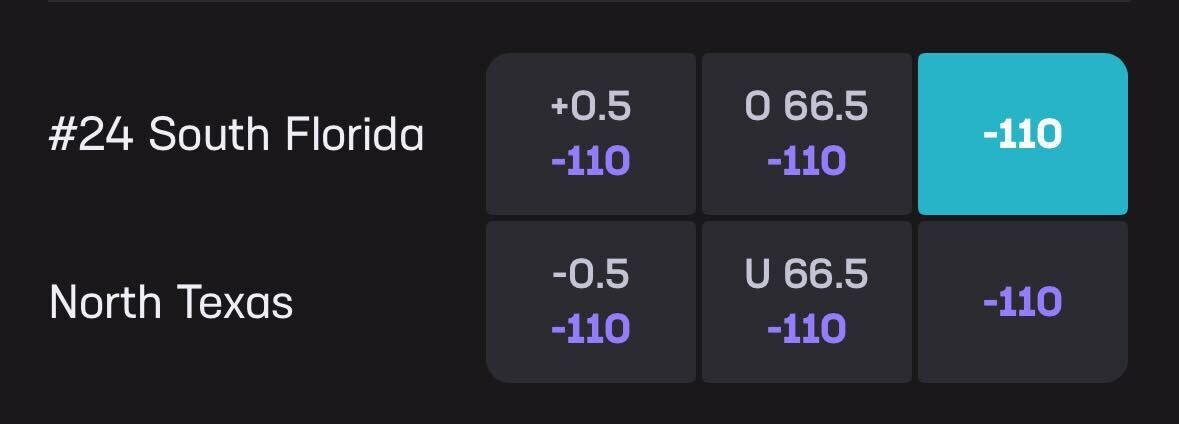1179x424 pixels.
Task: Select North Texas -0.5 spread bet
Action: click(590, 302)
